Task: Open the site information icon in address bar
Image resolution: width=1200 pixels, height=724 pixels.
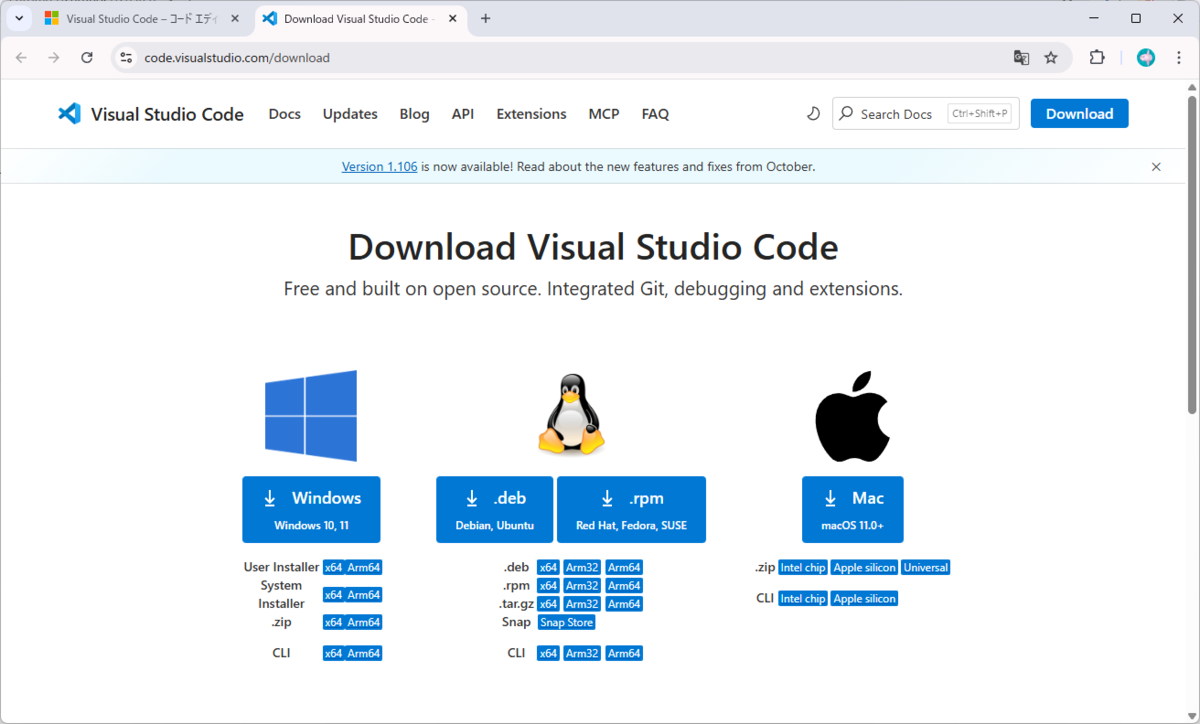Action: (x=126, y=58)
